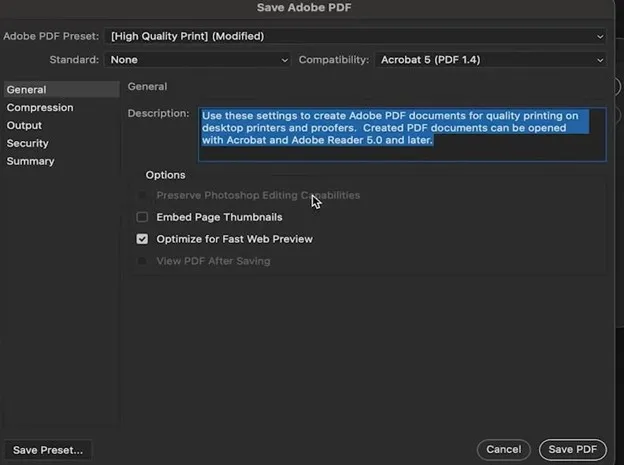Click the Save Preset... button
Image resolution: width=624 pixels, height=465 pixels.
48,450
